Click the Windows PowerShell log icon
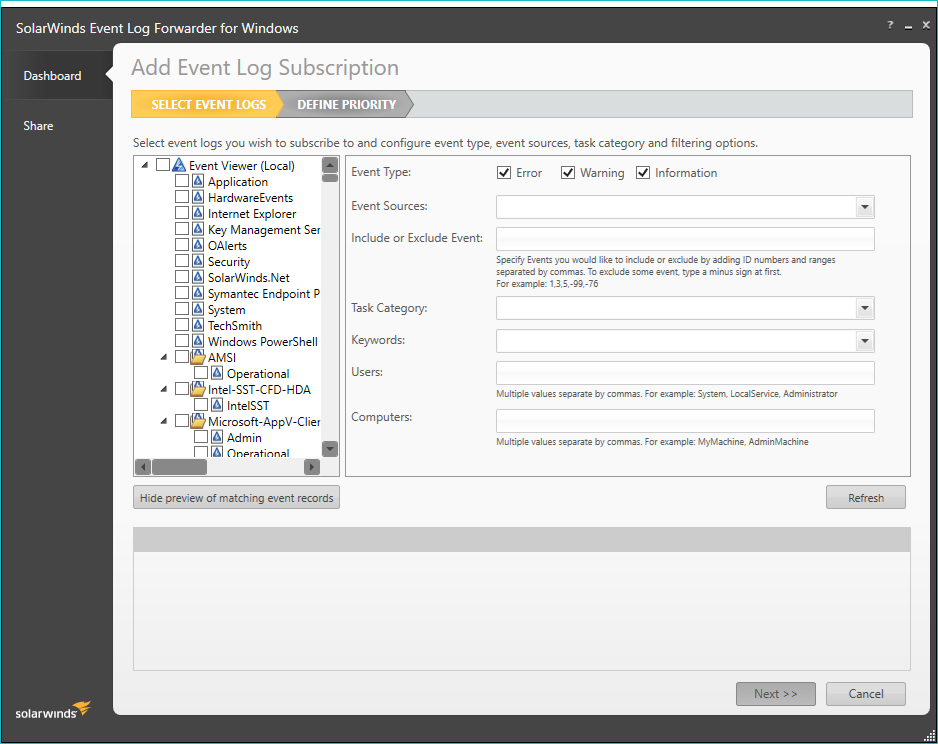This screenshot has height=744, width=938. click(x=198, y=342)
